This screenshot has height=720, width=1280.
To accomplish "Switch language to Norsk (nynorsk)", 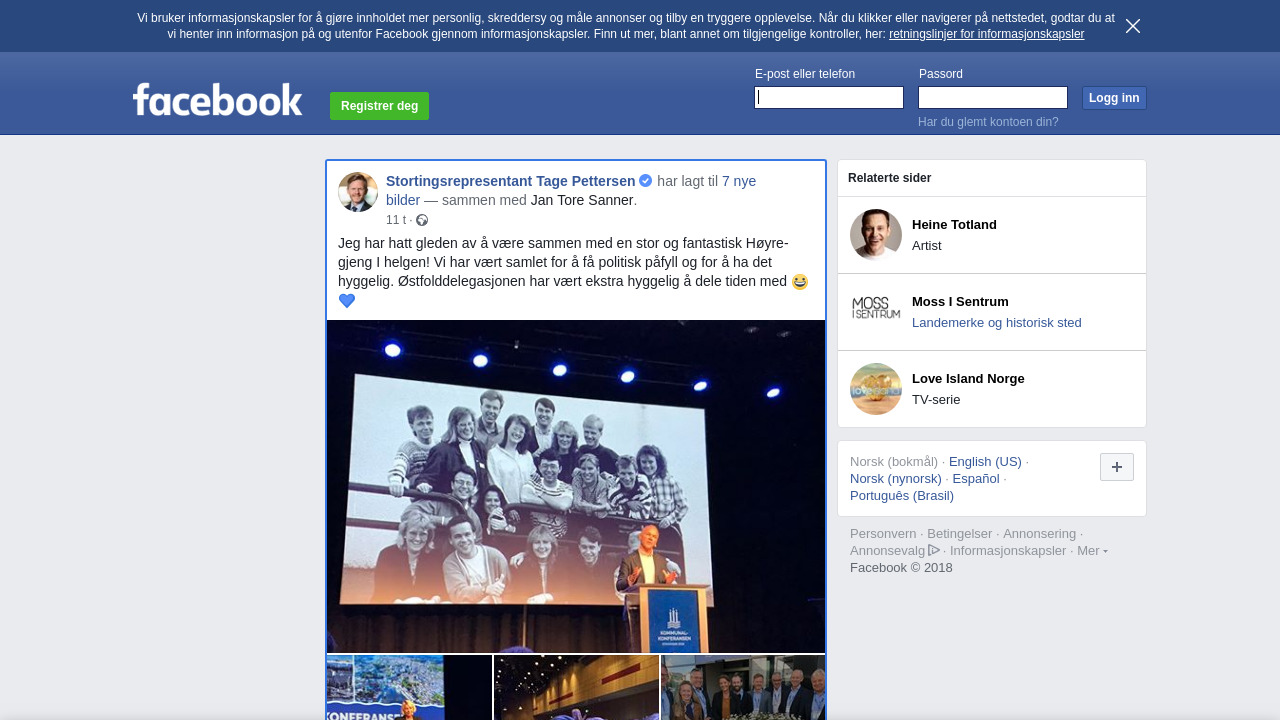I will coord(896,479).
